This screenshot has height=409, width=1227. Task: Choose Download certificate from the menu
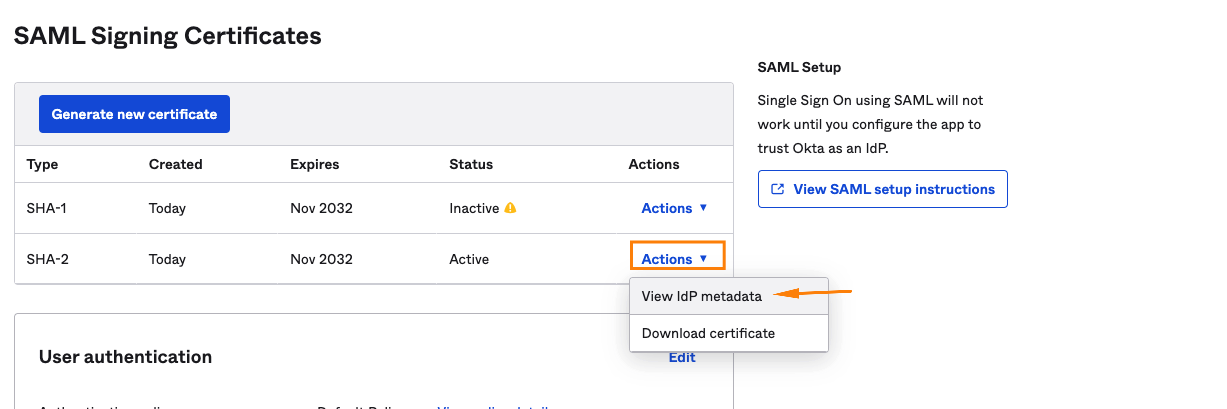point(708,333)
